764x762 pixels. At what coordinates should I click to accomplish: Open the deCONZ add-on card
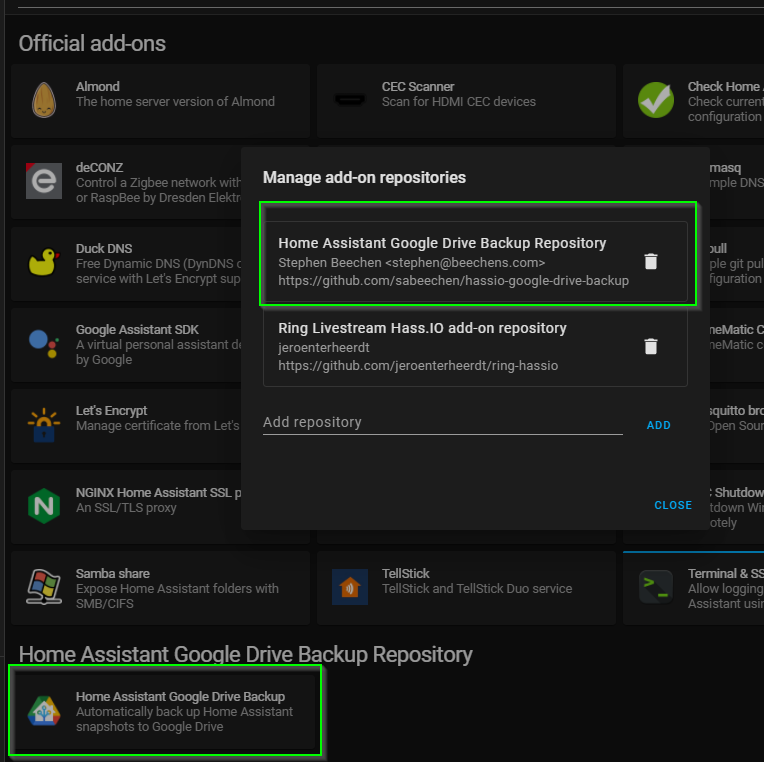point(126,182)
